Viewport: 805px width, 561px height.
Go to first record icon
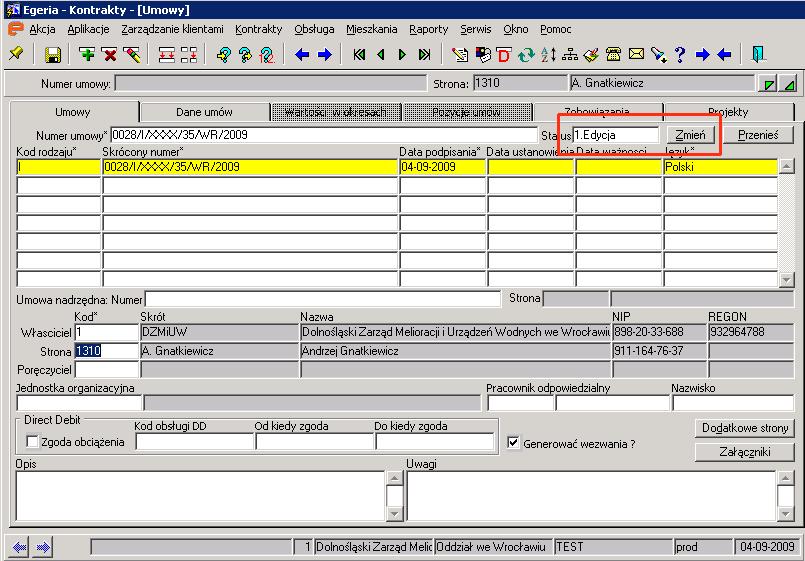coord(359,54)
